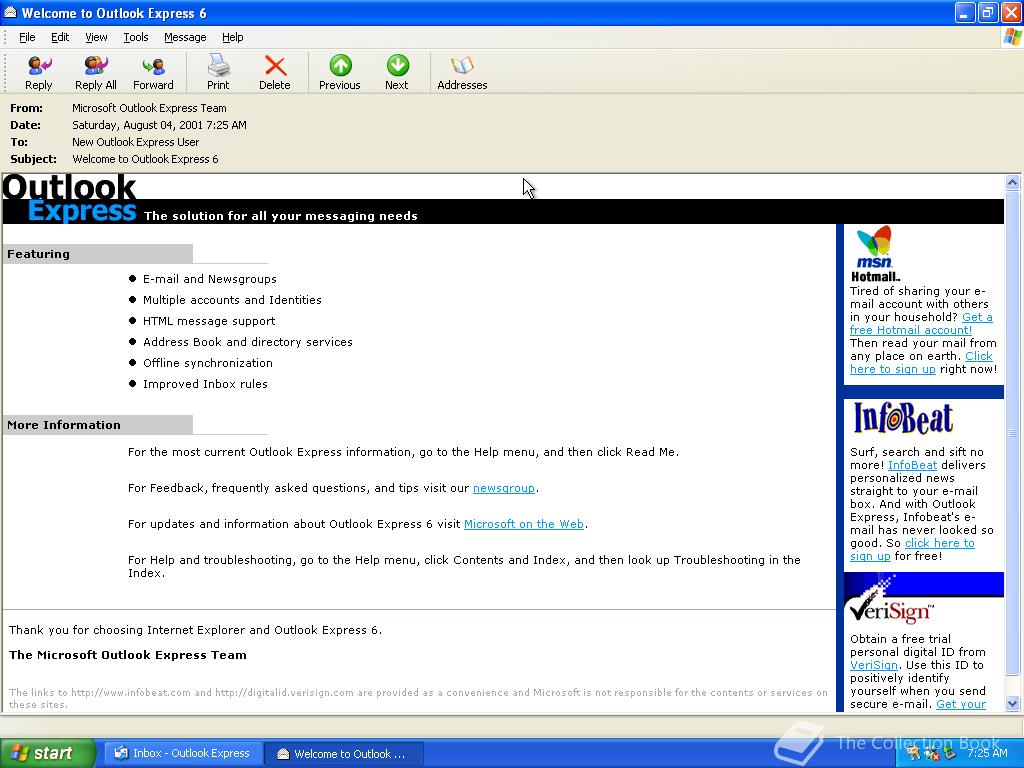Click the Hotmail 'Click here to sign up' link

[x=893, y=369]
